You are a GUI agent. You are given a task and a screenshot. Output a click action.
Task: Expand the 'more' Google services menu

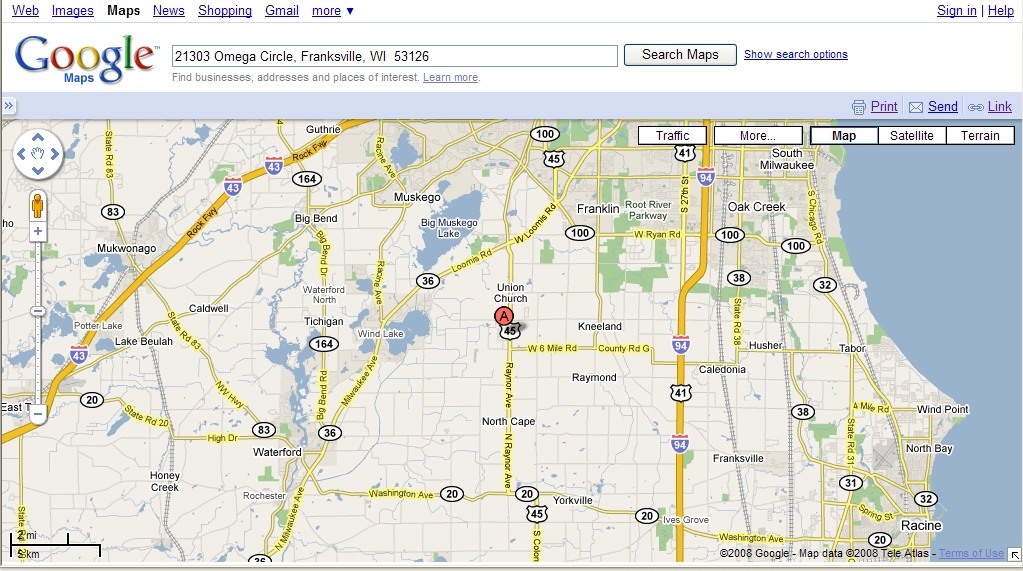[x=332, y=11]
